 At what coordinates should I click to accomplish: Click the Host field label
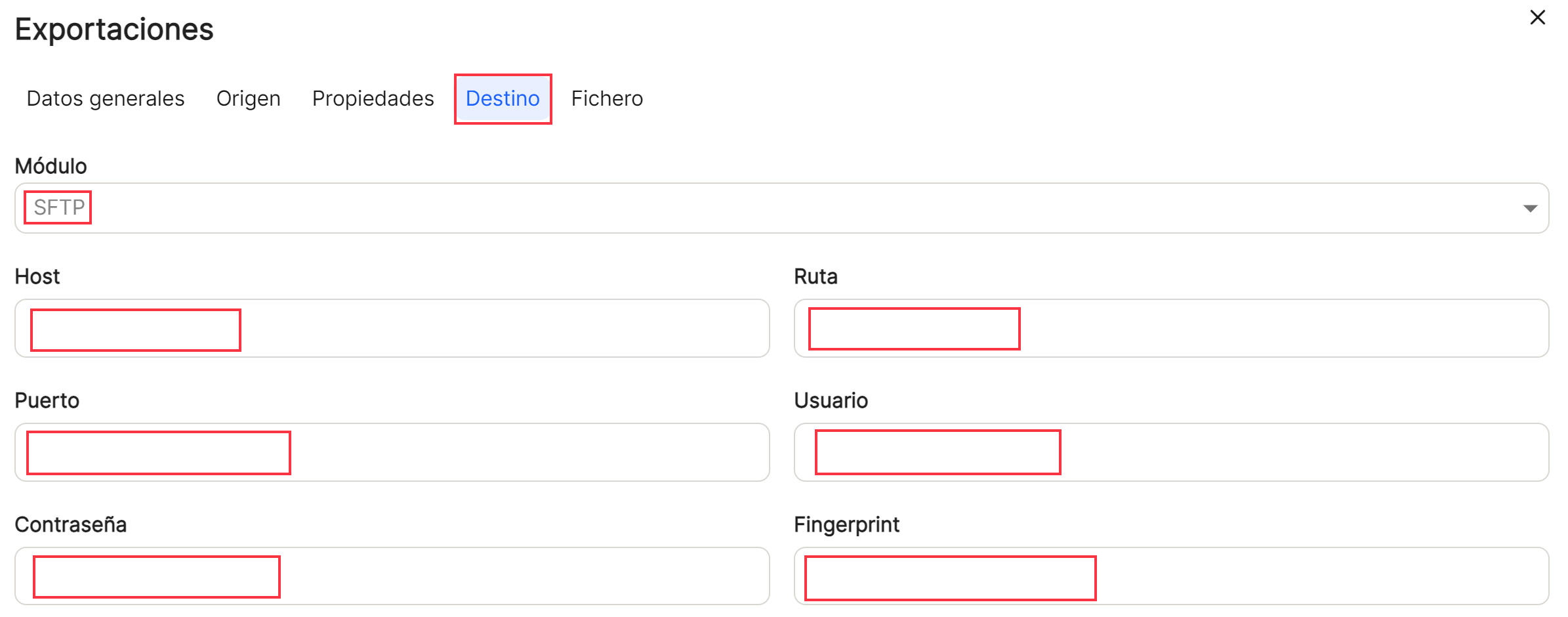pos(37,276)
